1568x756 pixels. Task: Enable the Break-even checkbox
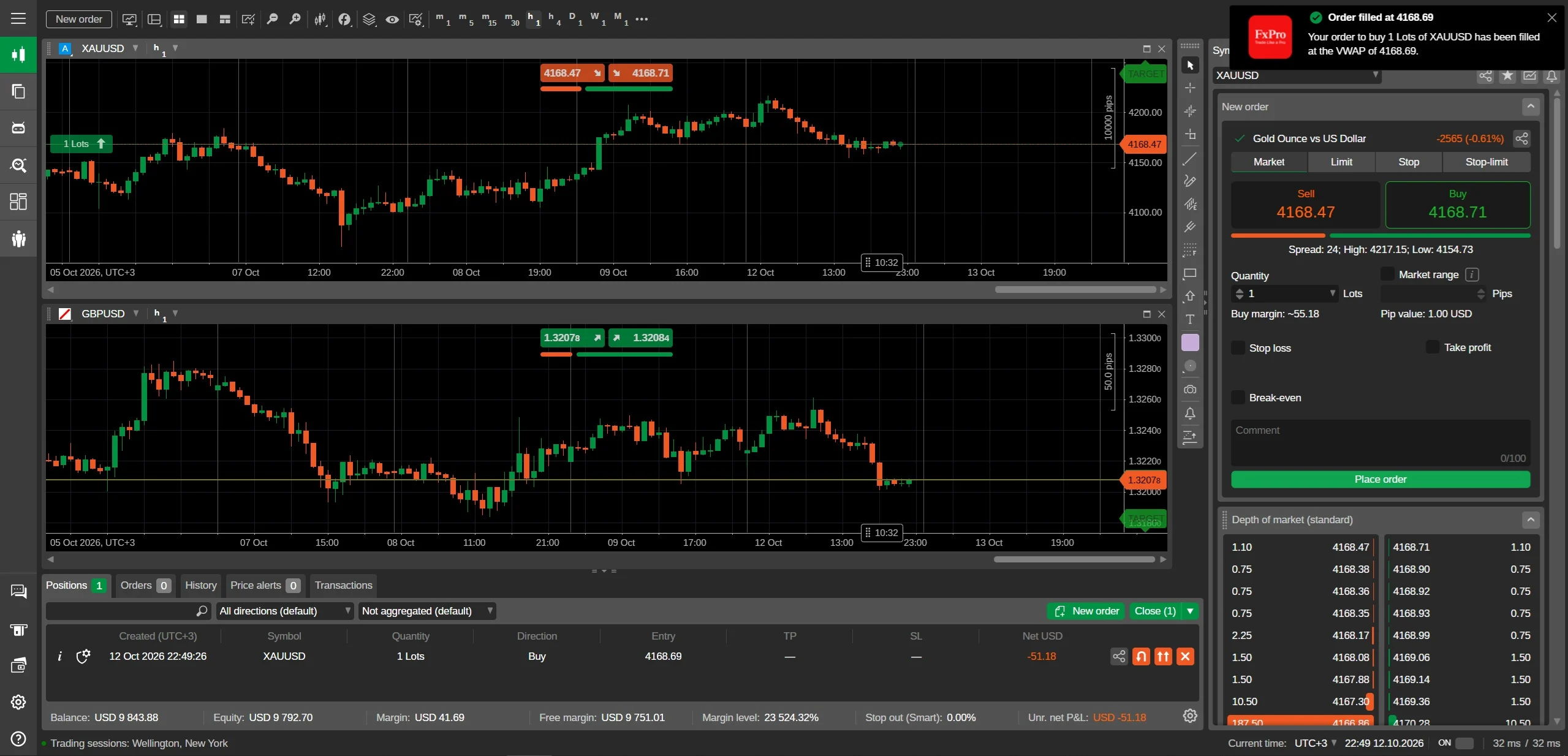point(1238,397)
